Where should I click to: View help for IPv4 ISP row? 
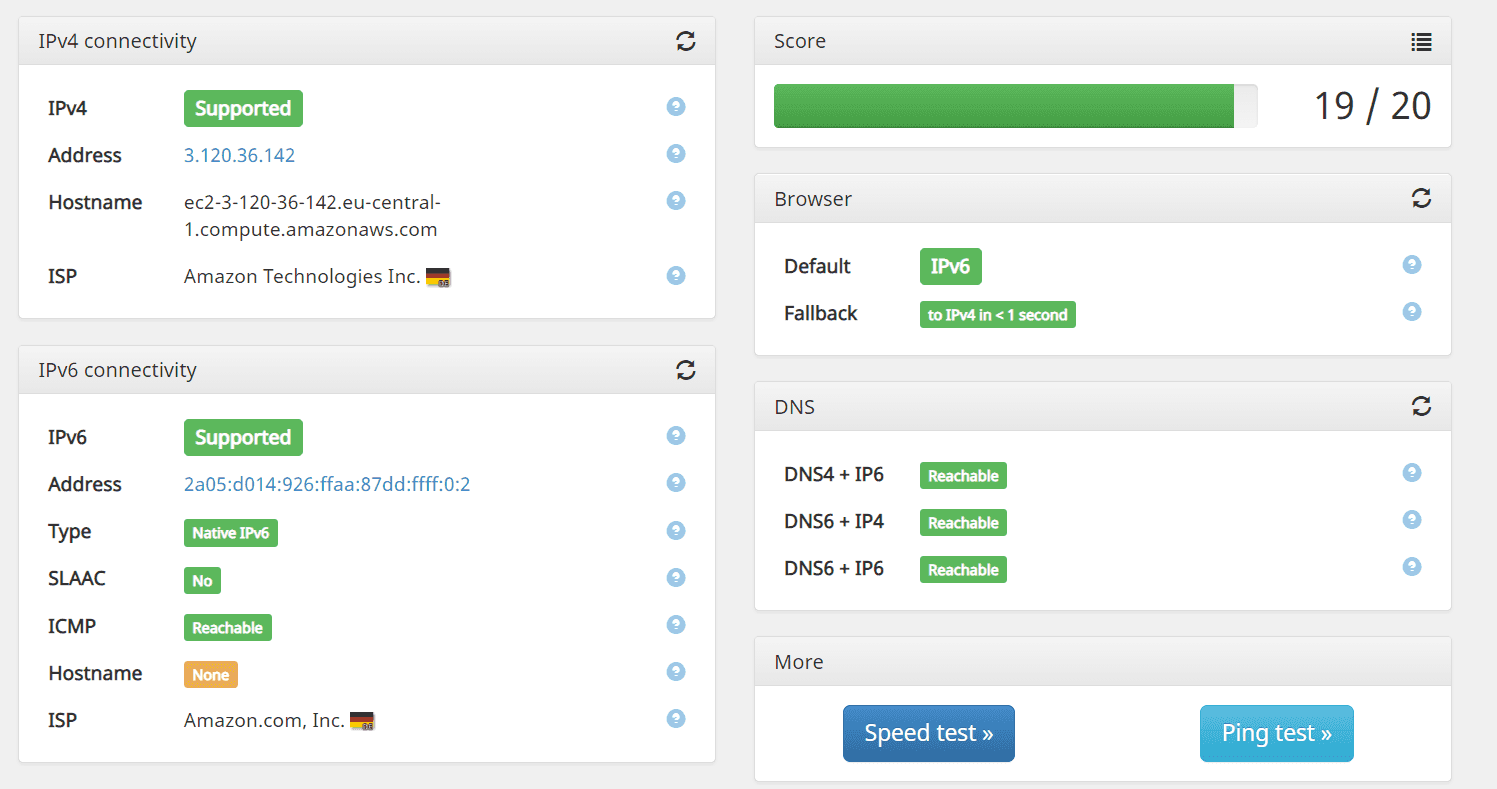coord(676,275)
